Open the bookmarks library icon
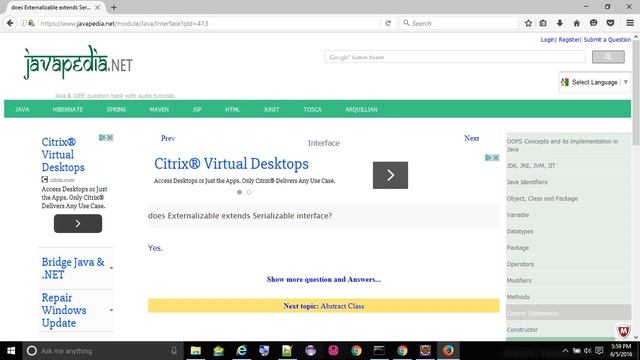 [543, 23]
